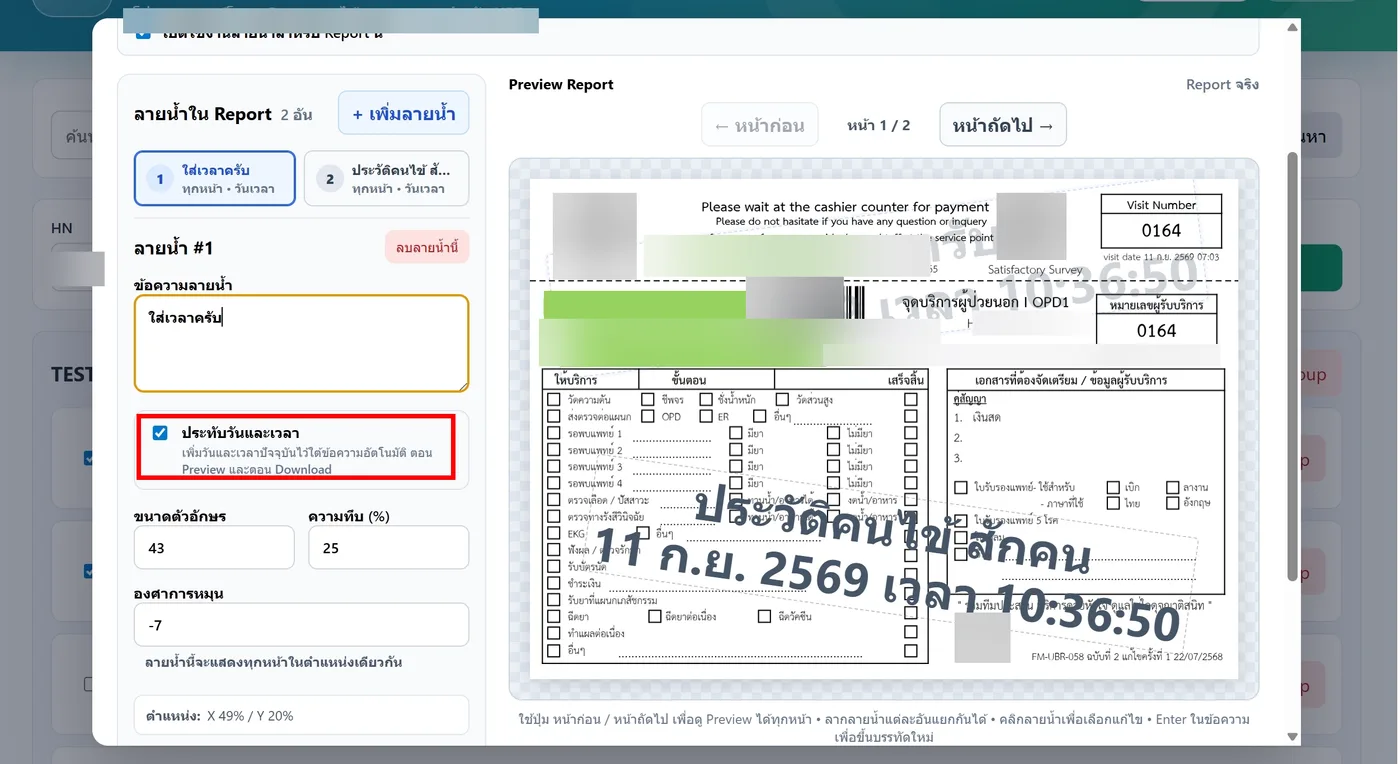Image resolution: width=1400 pixels, height=764 pixels.
Task: Click the หมายเลขผู้รับบริการ 0164 box in preview
Action: (x=1157, y=320)
